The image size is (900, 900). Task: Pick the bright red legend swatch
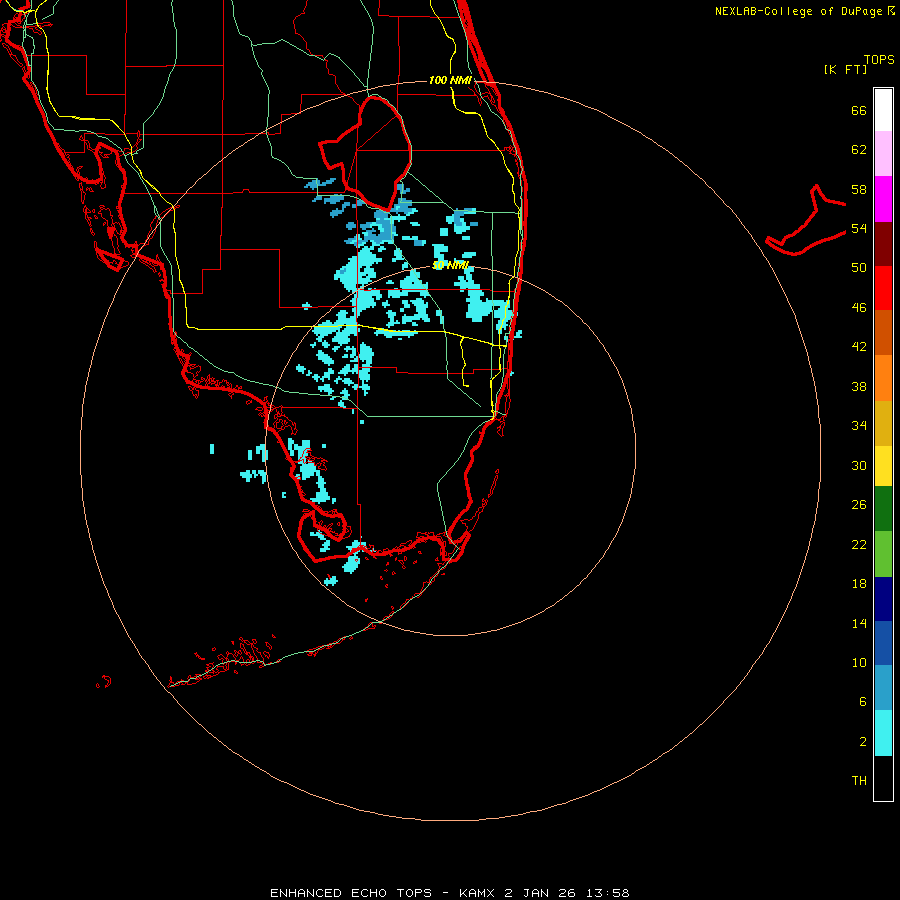pos(883,288)
